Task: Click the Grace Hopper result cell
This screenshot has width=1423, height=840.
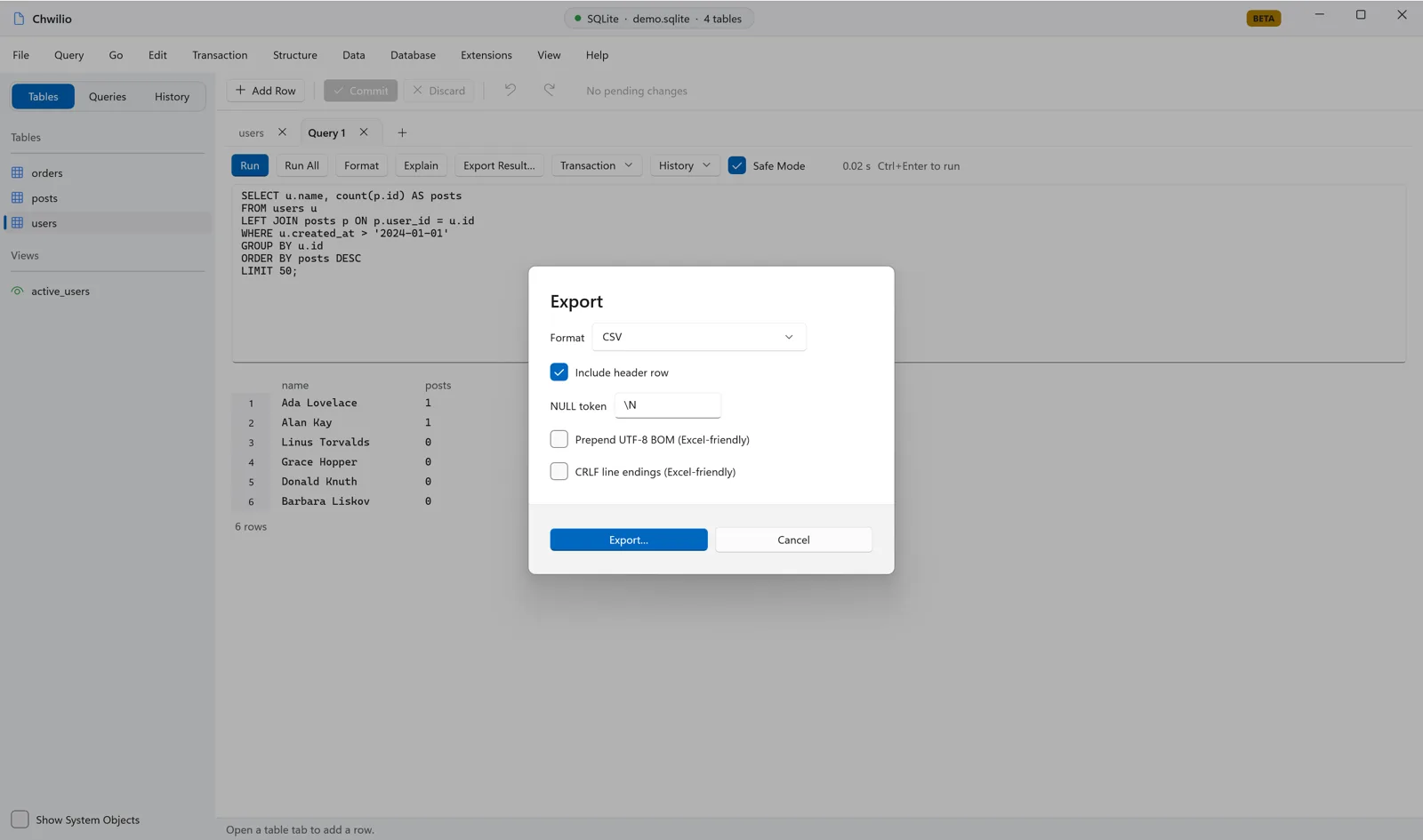Action: pos(319,462)
